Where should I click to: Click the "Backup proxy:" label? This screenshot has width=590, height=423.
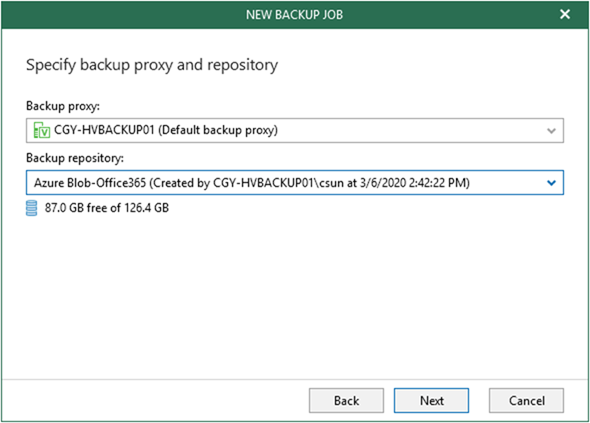tap(63, 106)
